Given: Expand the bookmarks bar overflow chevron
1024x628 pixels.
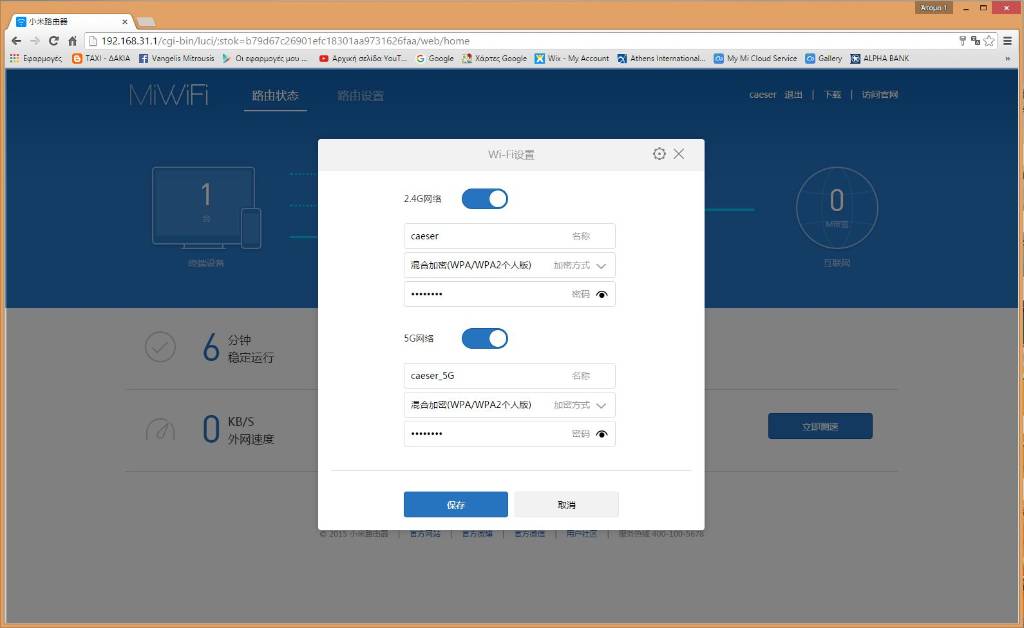Looking at the screenshot, I should (1007, 59).
